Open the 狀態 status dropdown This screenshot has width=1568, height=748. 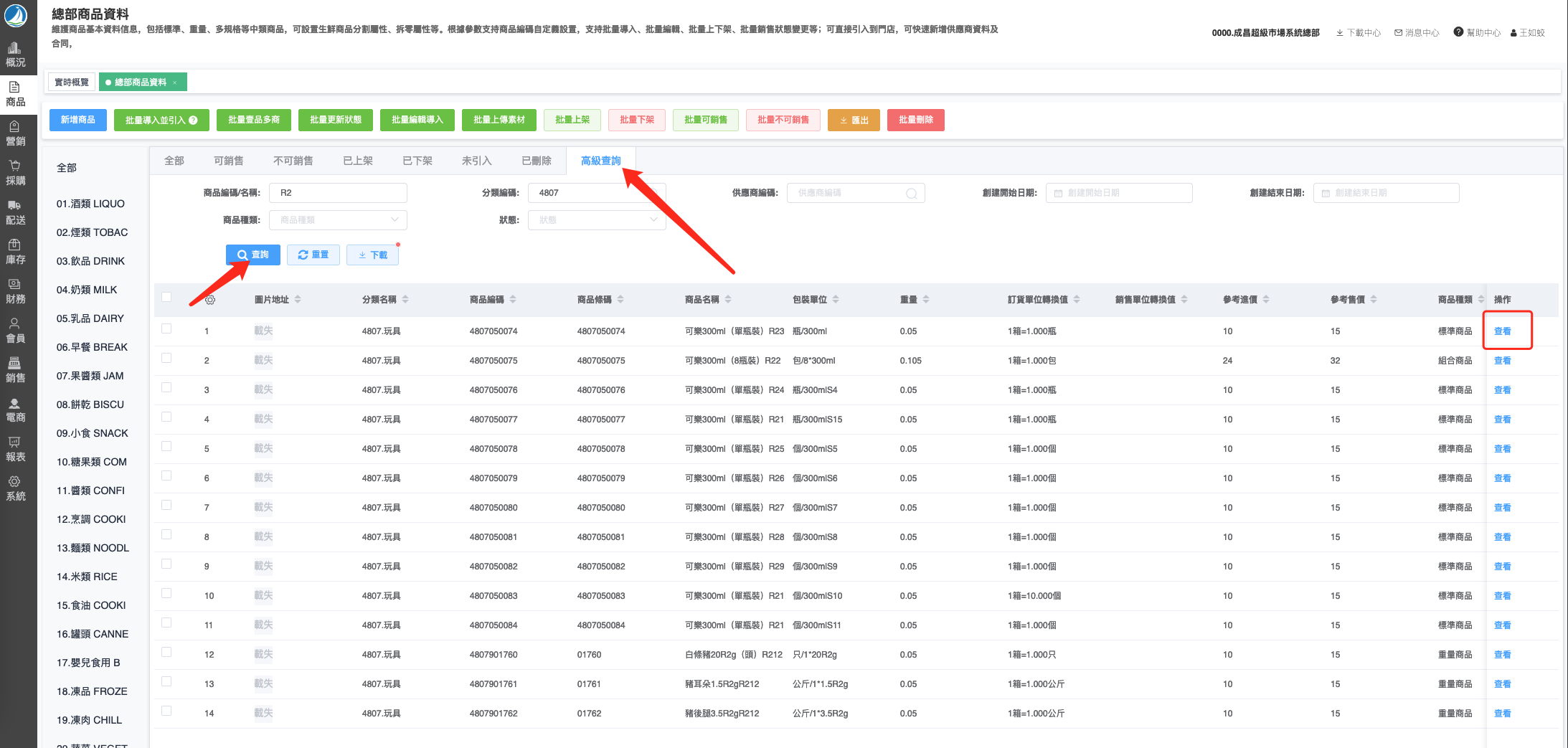coord(596,220)
